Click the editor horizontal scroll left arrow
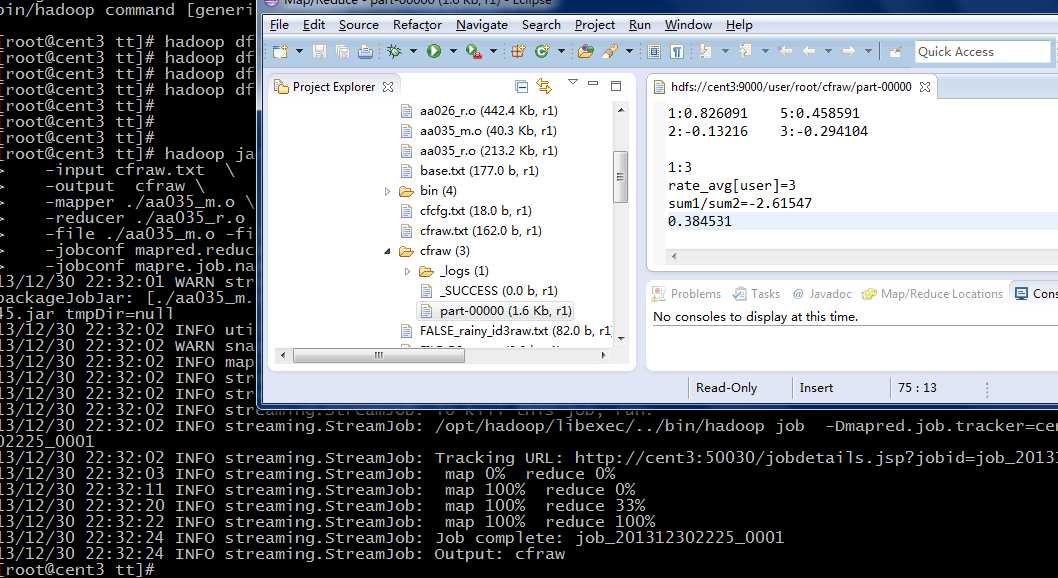The image size is (1058, 578). (673, 256)
